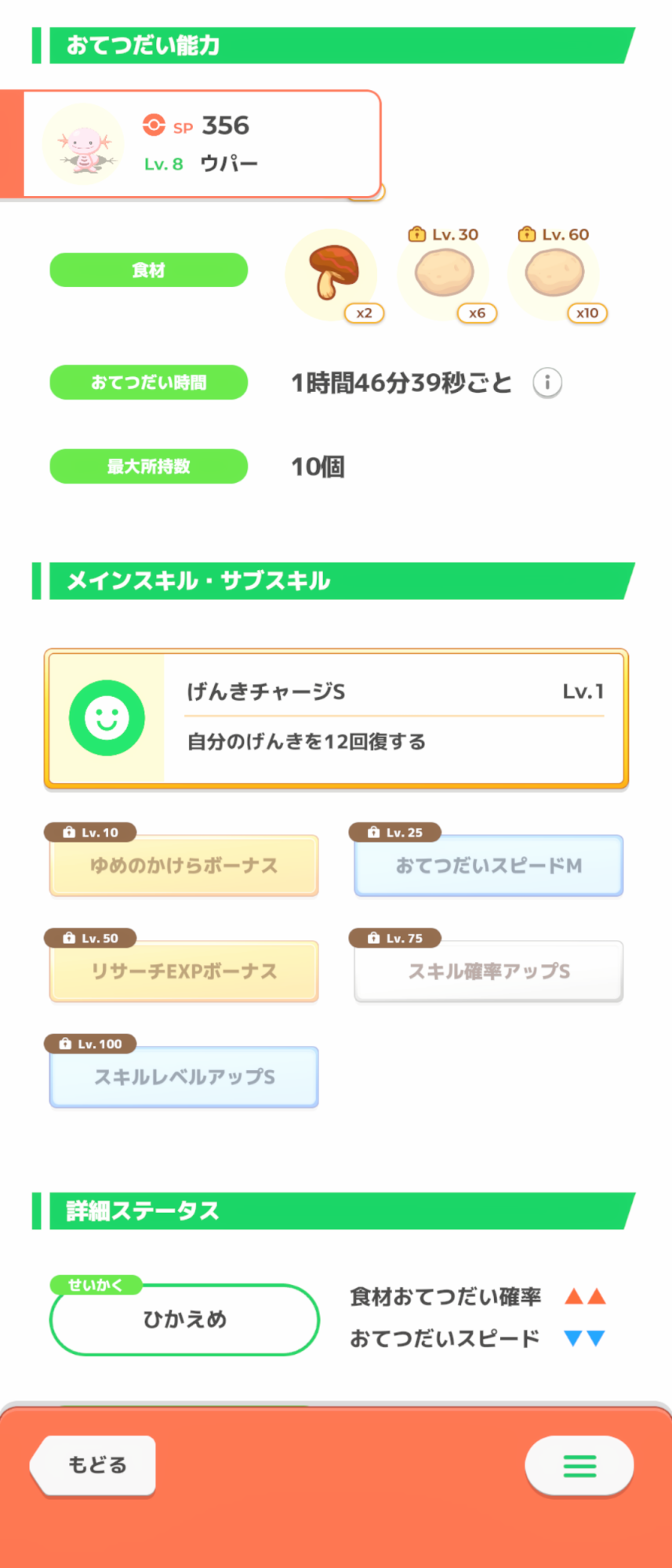This screenshot has width=672, height=1568.
Task: Tap the blue down arrows for helping speed
Action: pos(585,1338)
